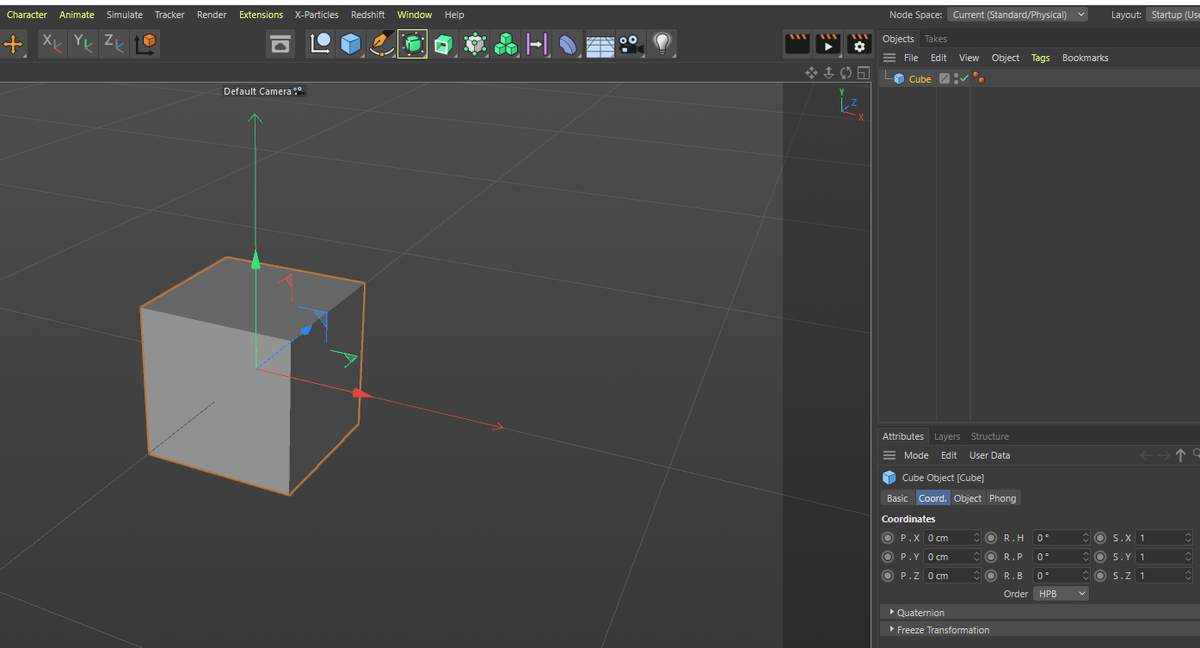Click Attributes up arrow navigation
The width and height of the screenshot is (1200, 648).
coord(1180,455)
